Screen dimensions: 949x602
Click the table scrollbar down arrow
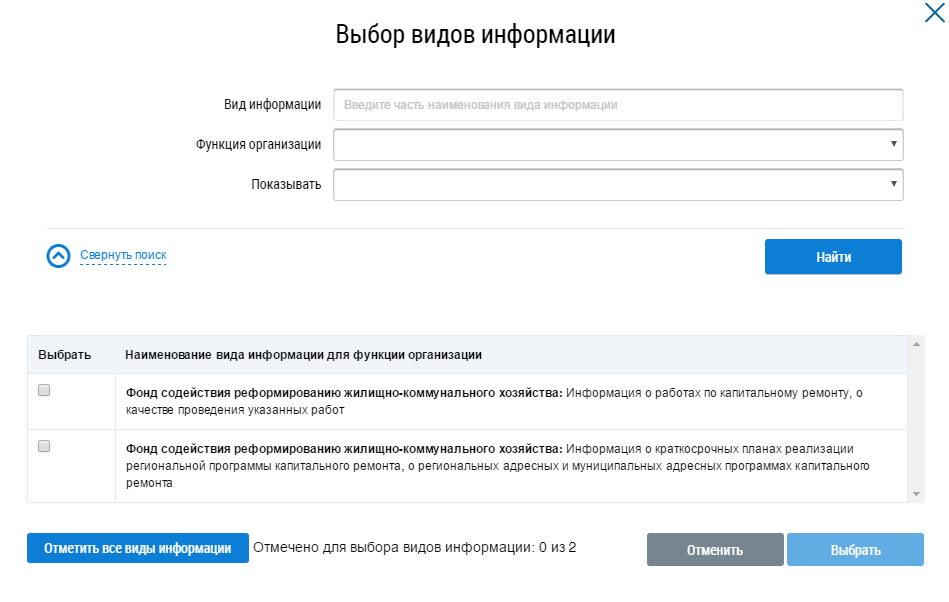pos(916,494)
